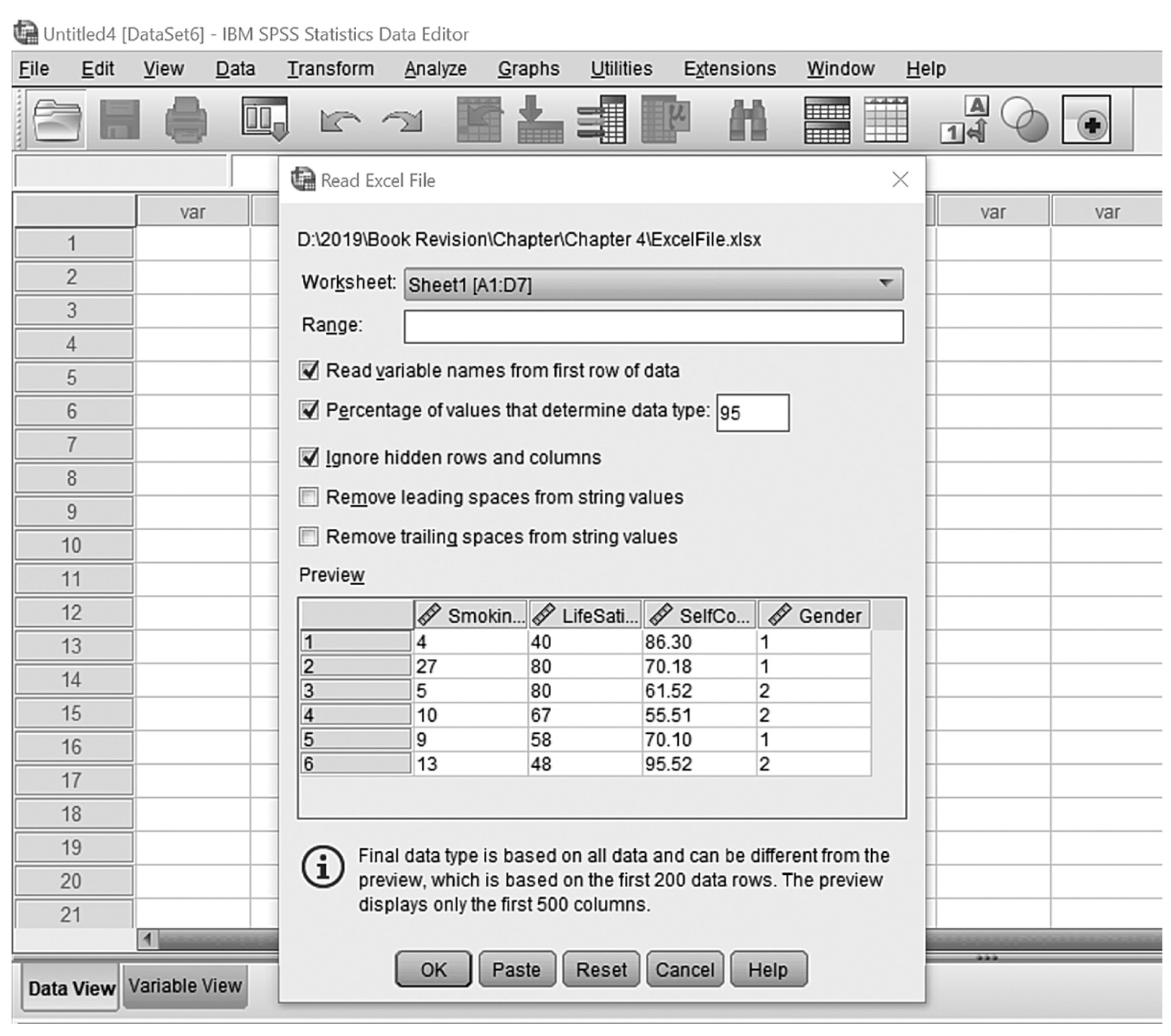Open the Utilities menu
Image resolution: width=1171 pixels, height=1036 pixels.
point(621,68)
